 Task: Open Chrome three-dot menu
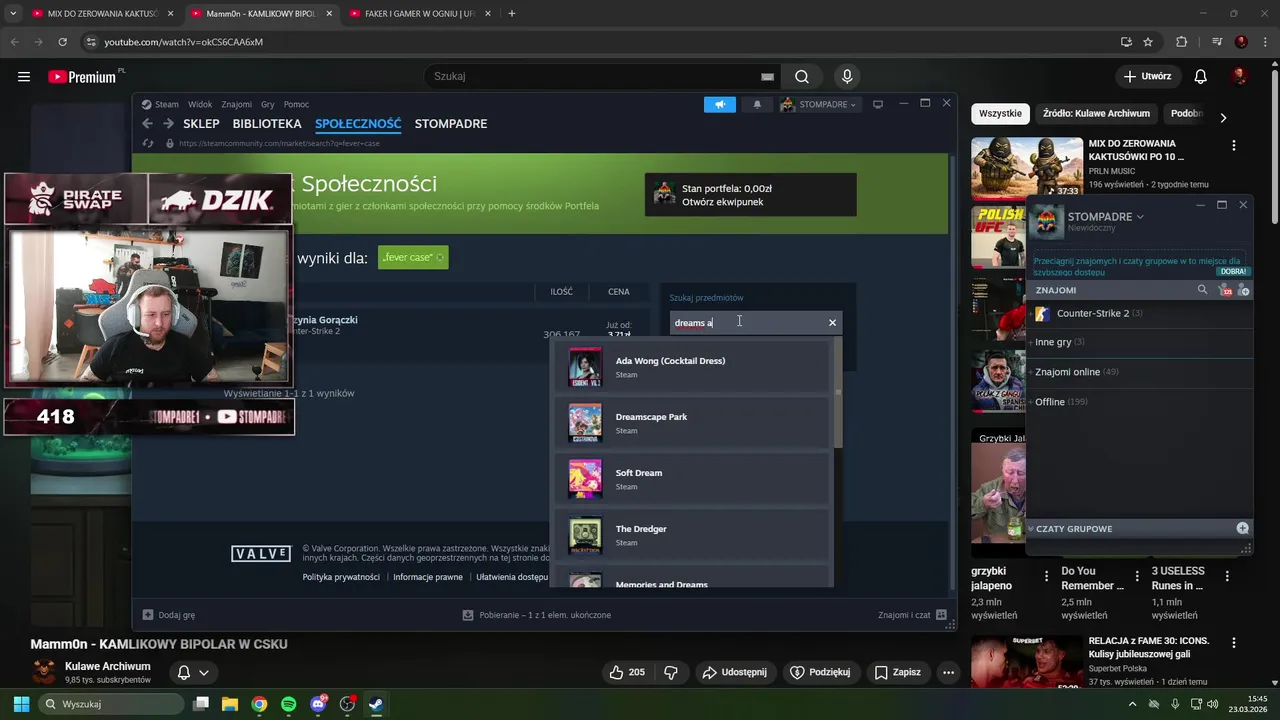[x=1263, y=42]
